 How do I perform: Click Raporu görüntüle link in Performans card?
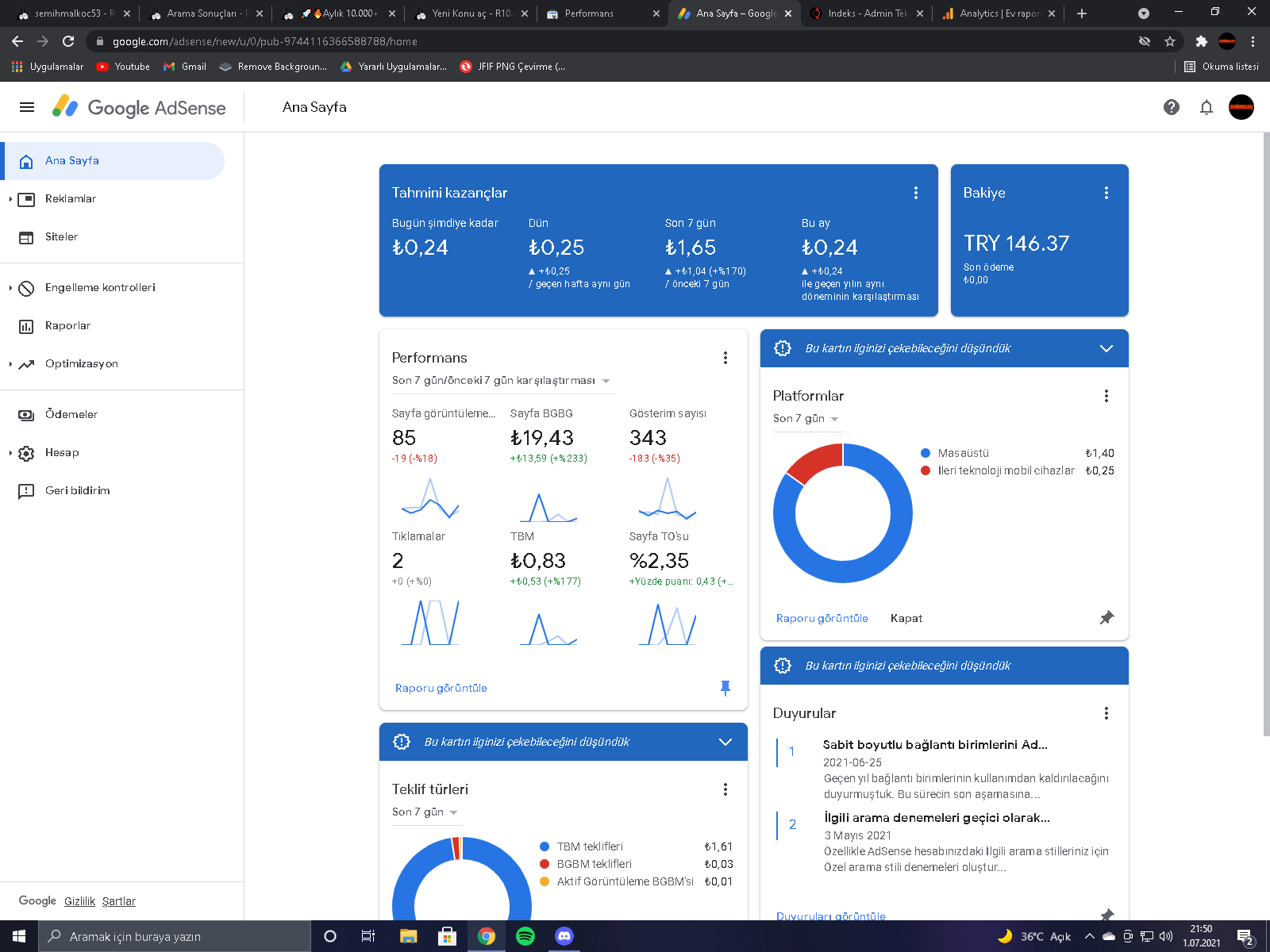tap(441, 688)
